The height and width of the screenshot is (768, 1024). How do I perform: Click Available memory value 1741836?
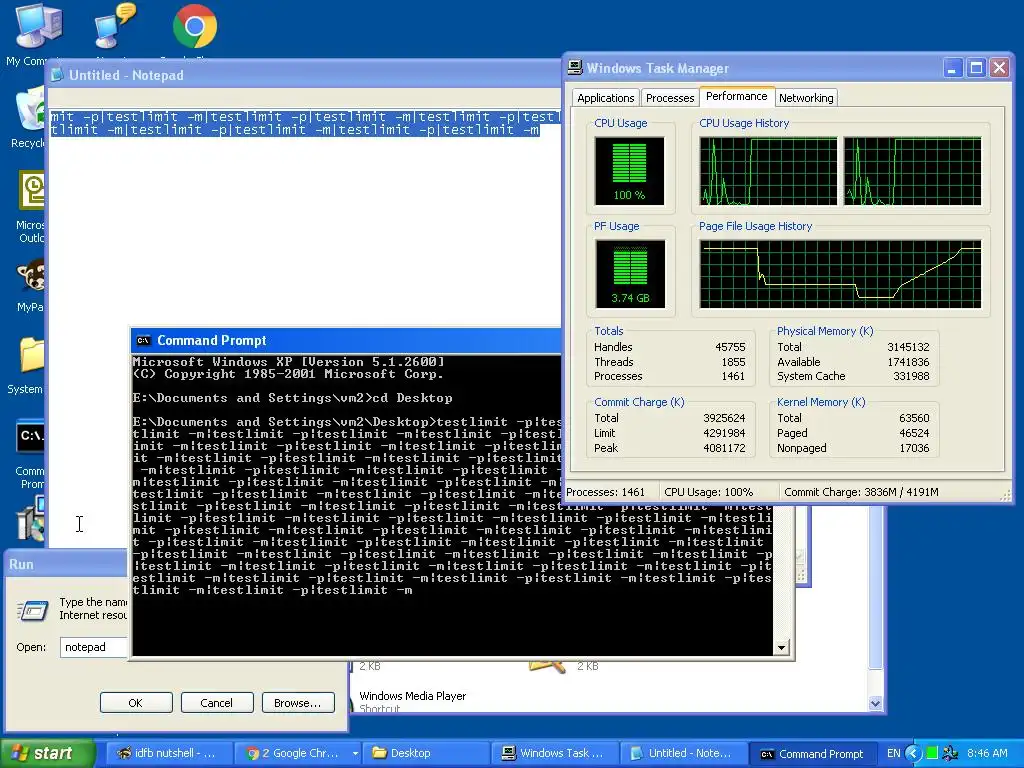tap(908, 362)
